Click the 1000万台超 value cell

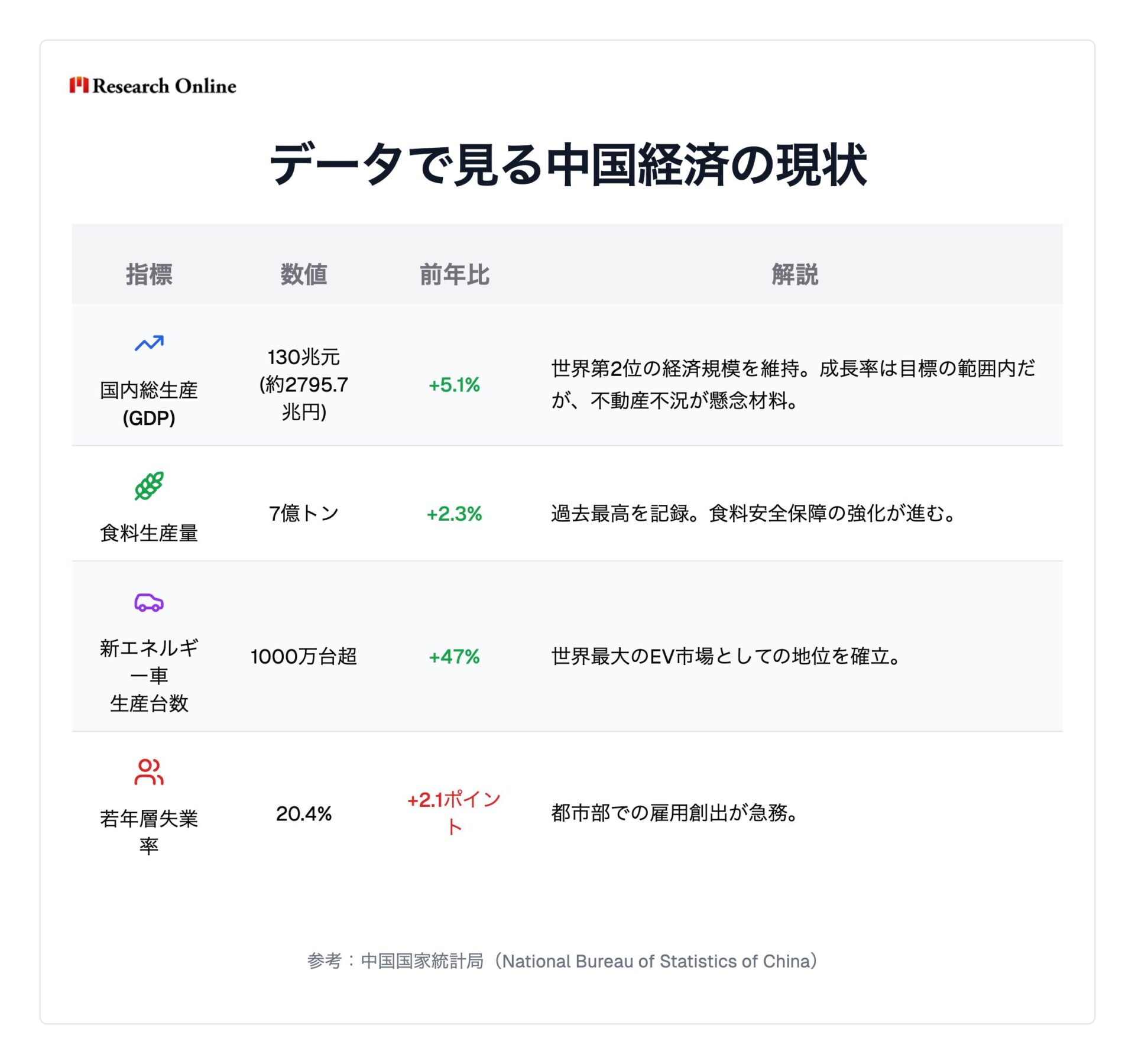303,657
